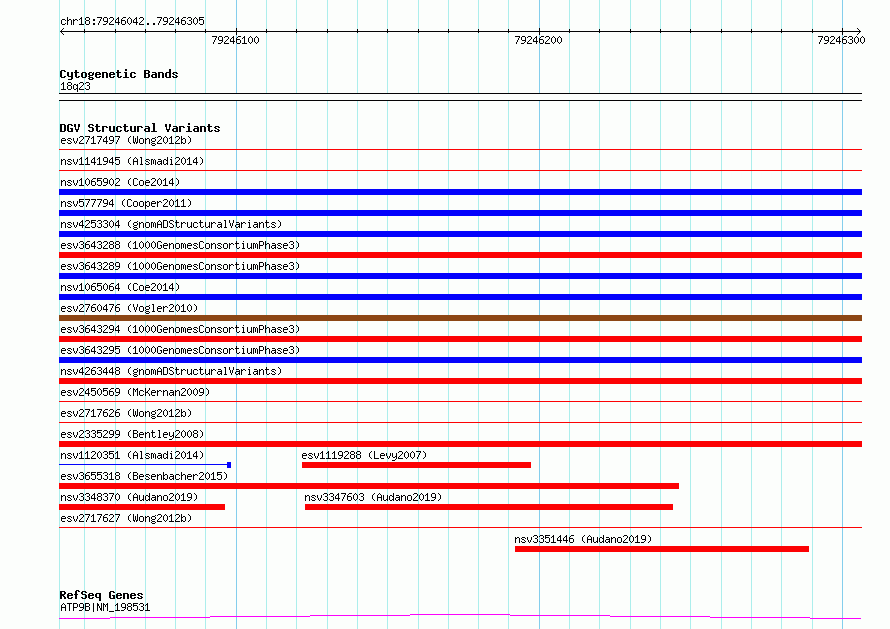Click the esv3643295 (1000GenomesConsortiumPhase3) text label
The width and height of the screenshot is (890, 629).
(180, 350)
